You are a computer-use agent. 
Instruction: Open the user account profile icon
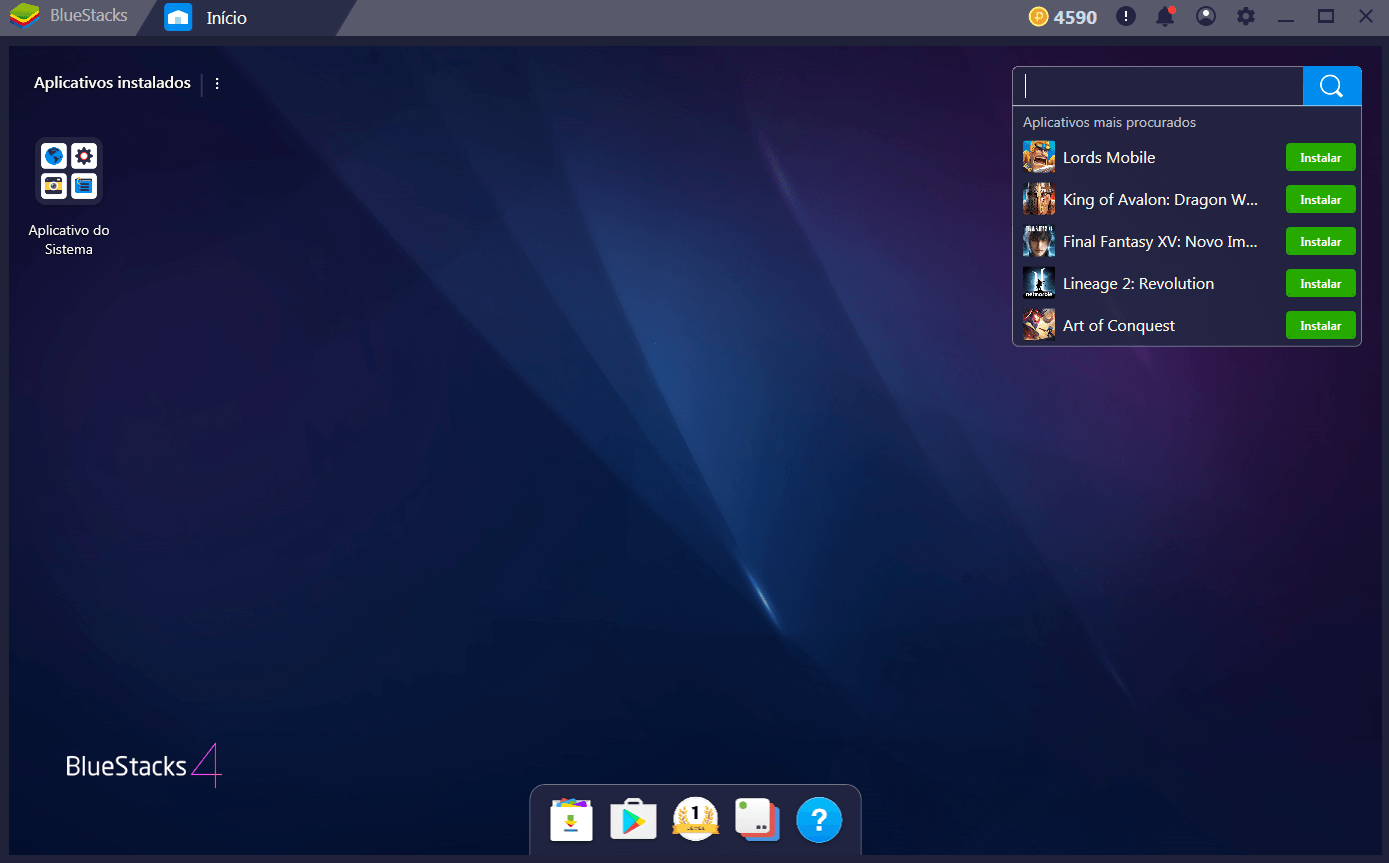(x=1206, y=16)
